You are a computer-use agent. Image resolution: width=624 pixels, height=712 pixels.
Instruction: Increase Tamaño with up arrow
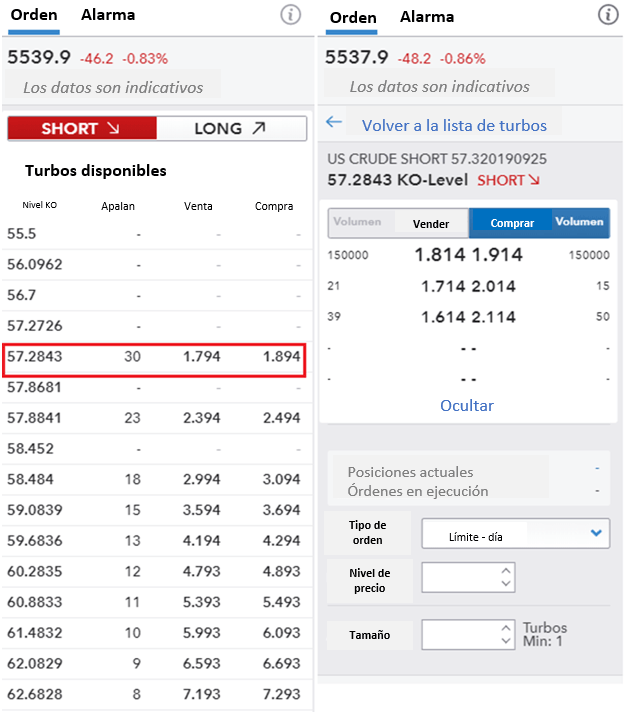click(506, 628)
